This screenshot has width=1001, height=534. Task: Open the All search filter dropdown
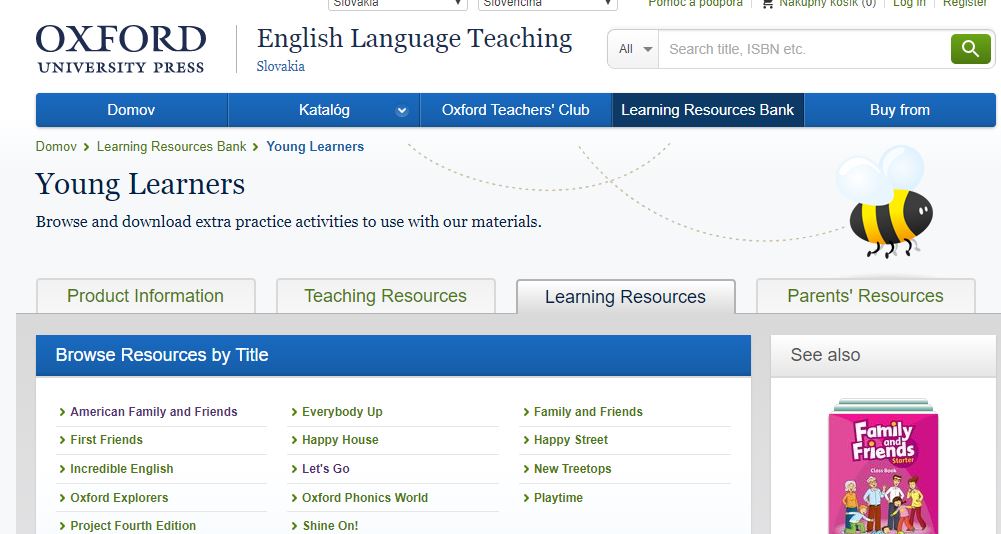point(634,49)
